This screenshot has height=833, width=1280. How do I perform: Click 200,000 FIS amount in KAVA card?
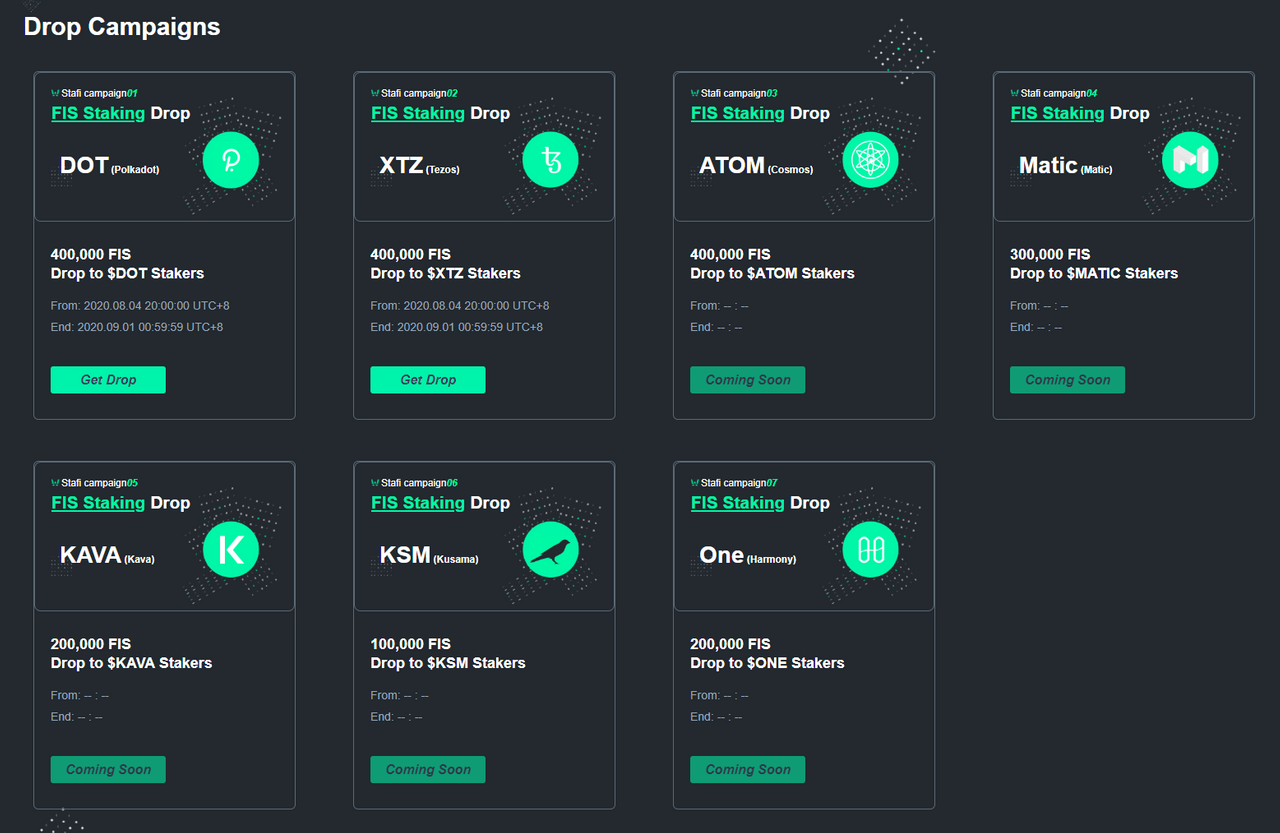click(91, 644)
